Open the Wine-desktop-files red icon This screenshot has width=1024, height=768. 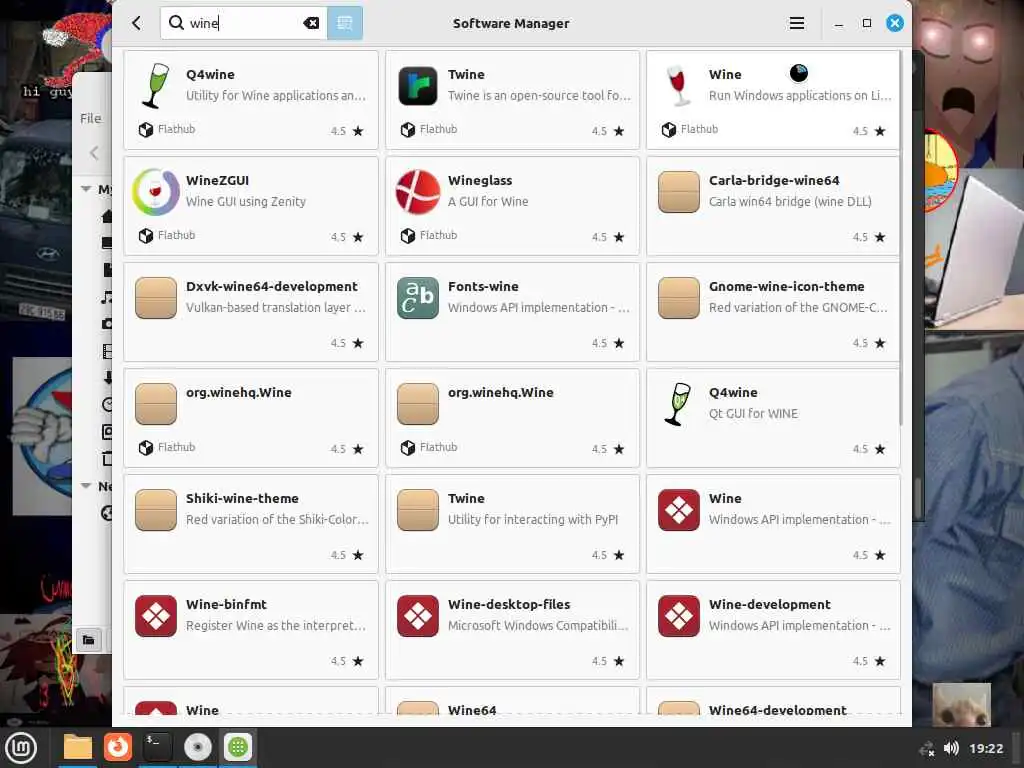point(417,616)
